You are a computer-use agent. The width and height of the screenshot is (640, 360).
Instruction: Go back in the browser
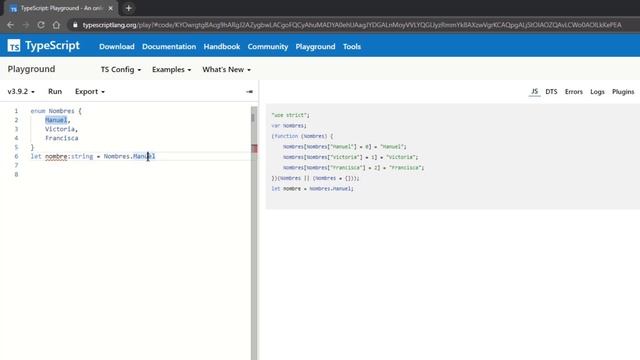click(11, 25)
